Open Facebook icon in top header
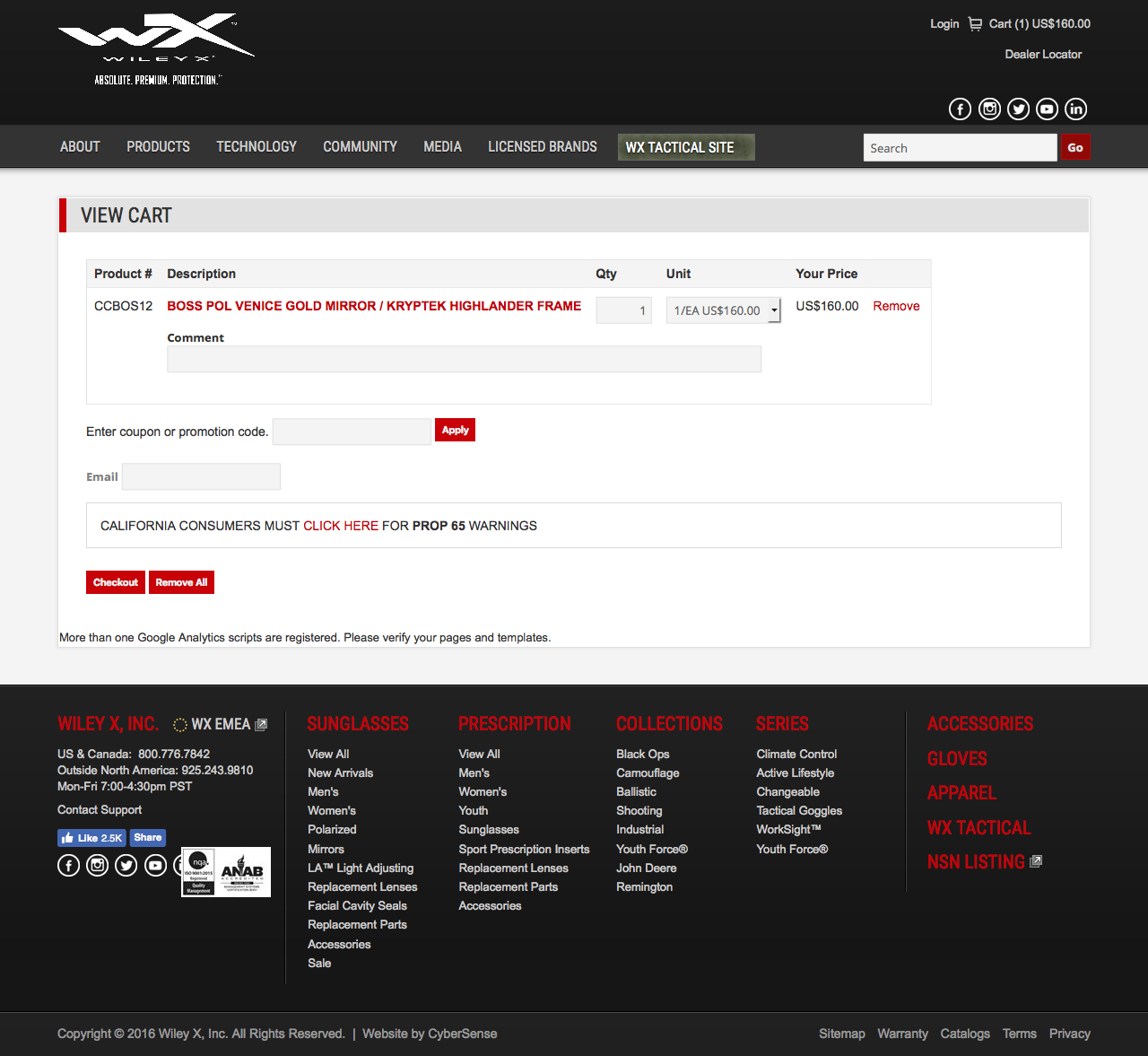Screen dimensions: 1148x1056 click(x=961, y=109)
